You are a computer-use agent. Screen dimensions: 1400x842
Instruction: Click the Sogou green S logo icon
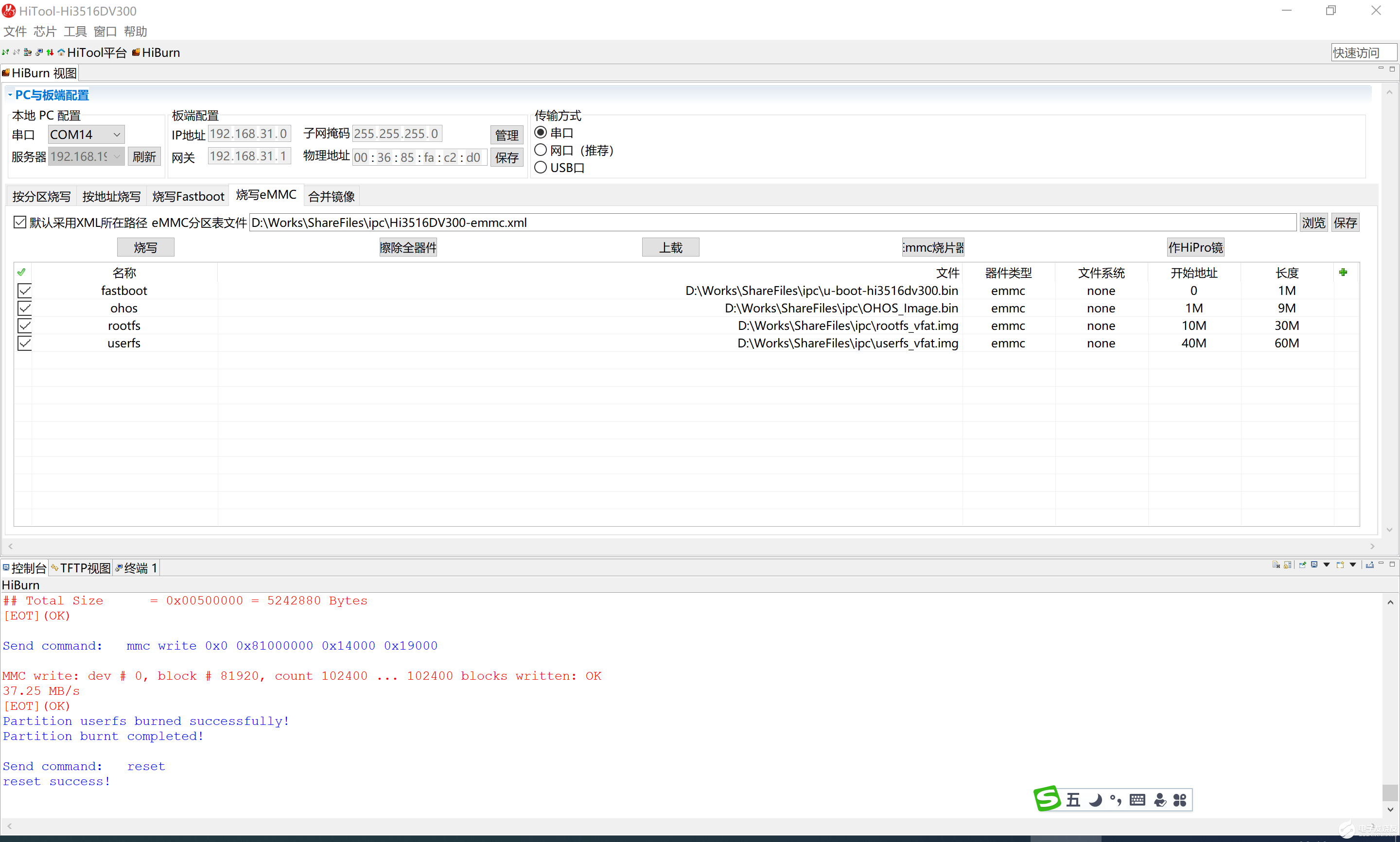click(1047, 798)
